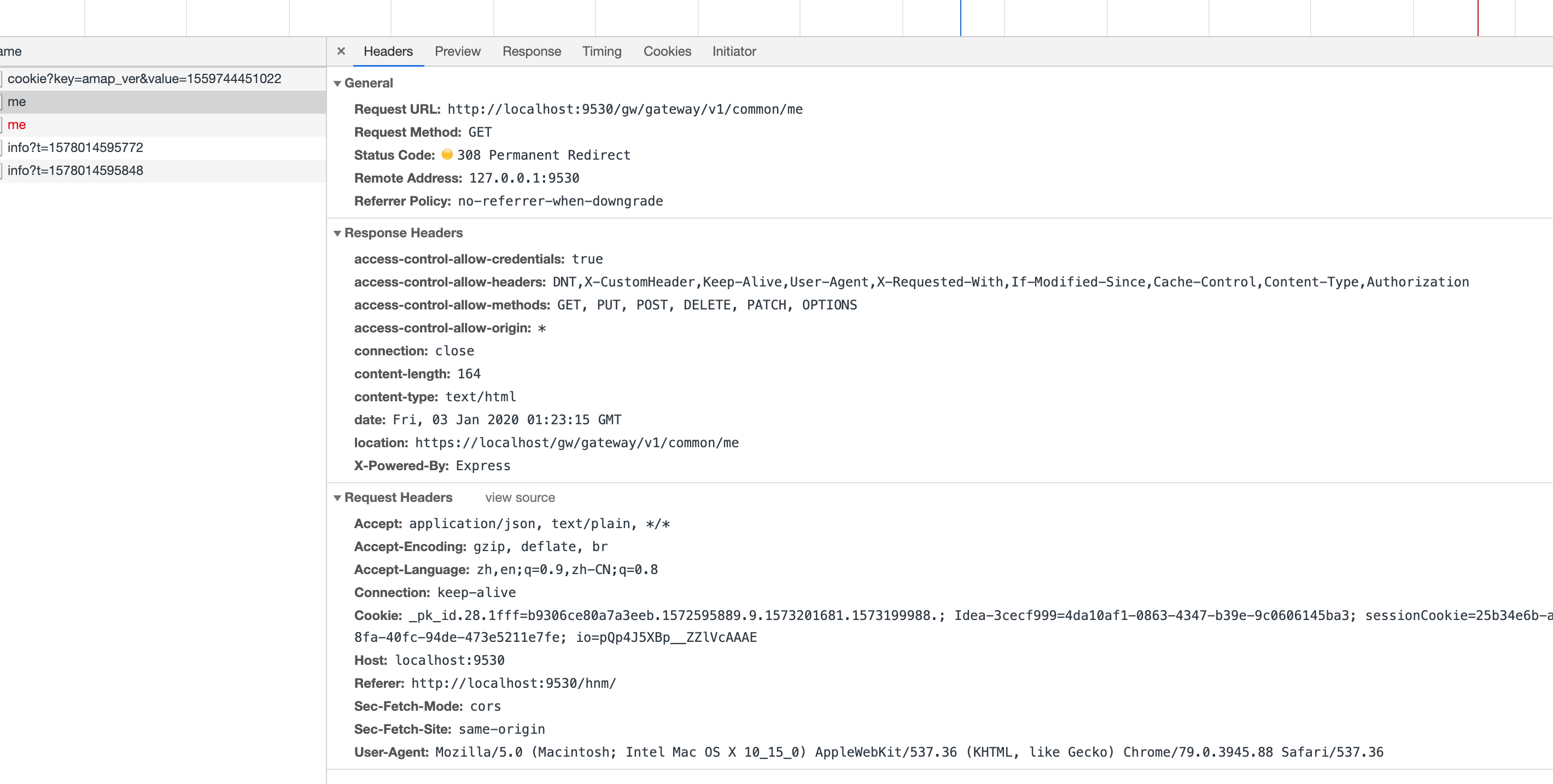Select request info?t=1578014595772

click(75, 148)
